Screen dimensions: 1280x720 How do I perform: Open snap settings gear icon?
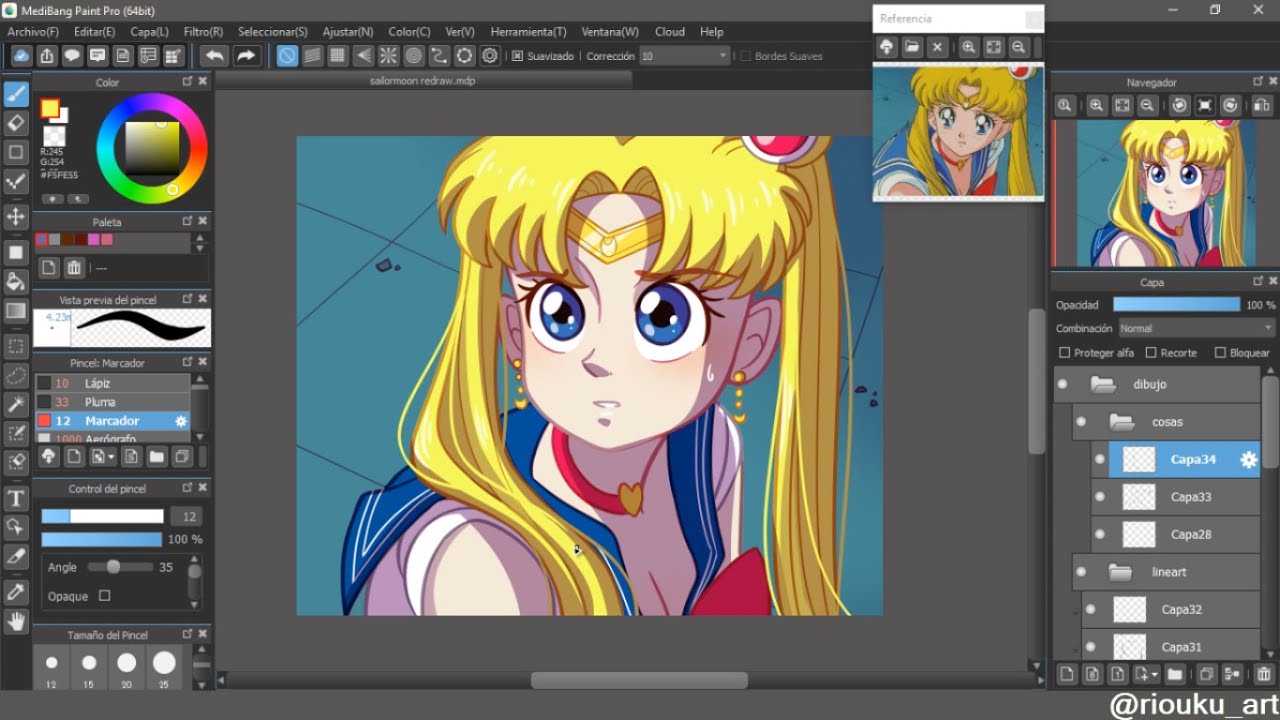490,56
